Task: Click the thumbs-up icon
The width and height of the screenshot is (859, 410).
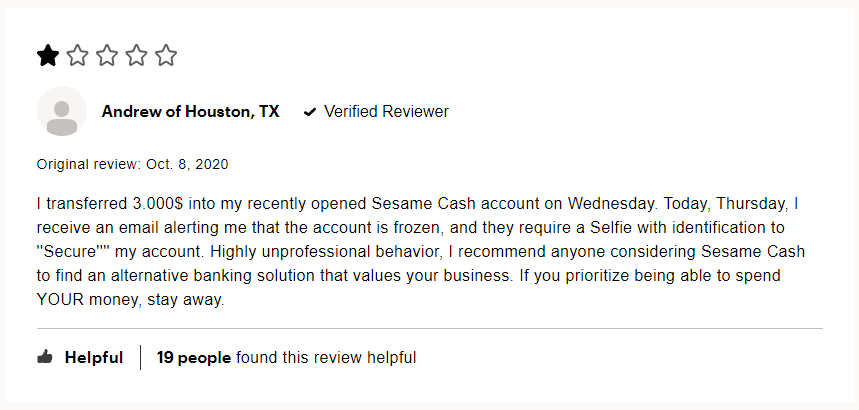Action: (x=45, y=357)
